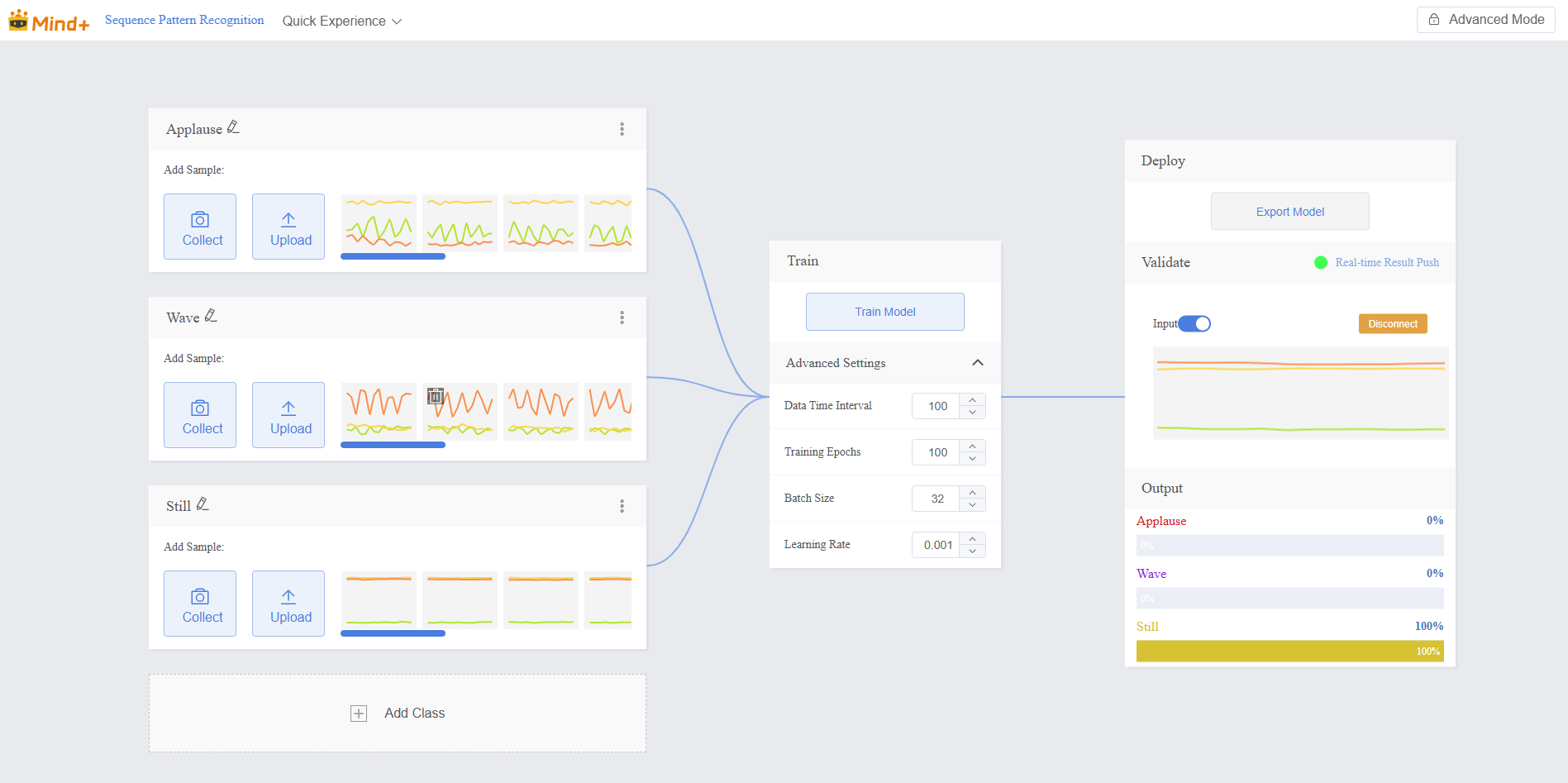Switch to Advanced Mode
The height and width of the screenshot is (783, 1568).
pyautogui.click(x=1485, y=20)
